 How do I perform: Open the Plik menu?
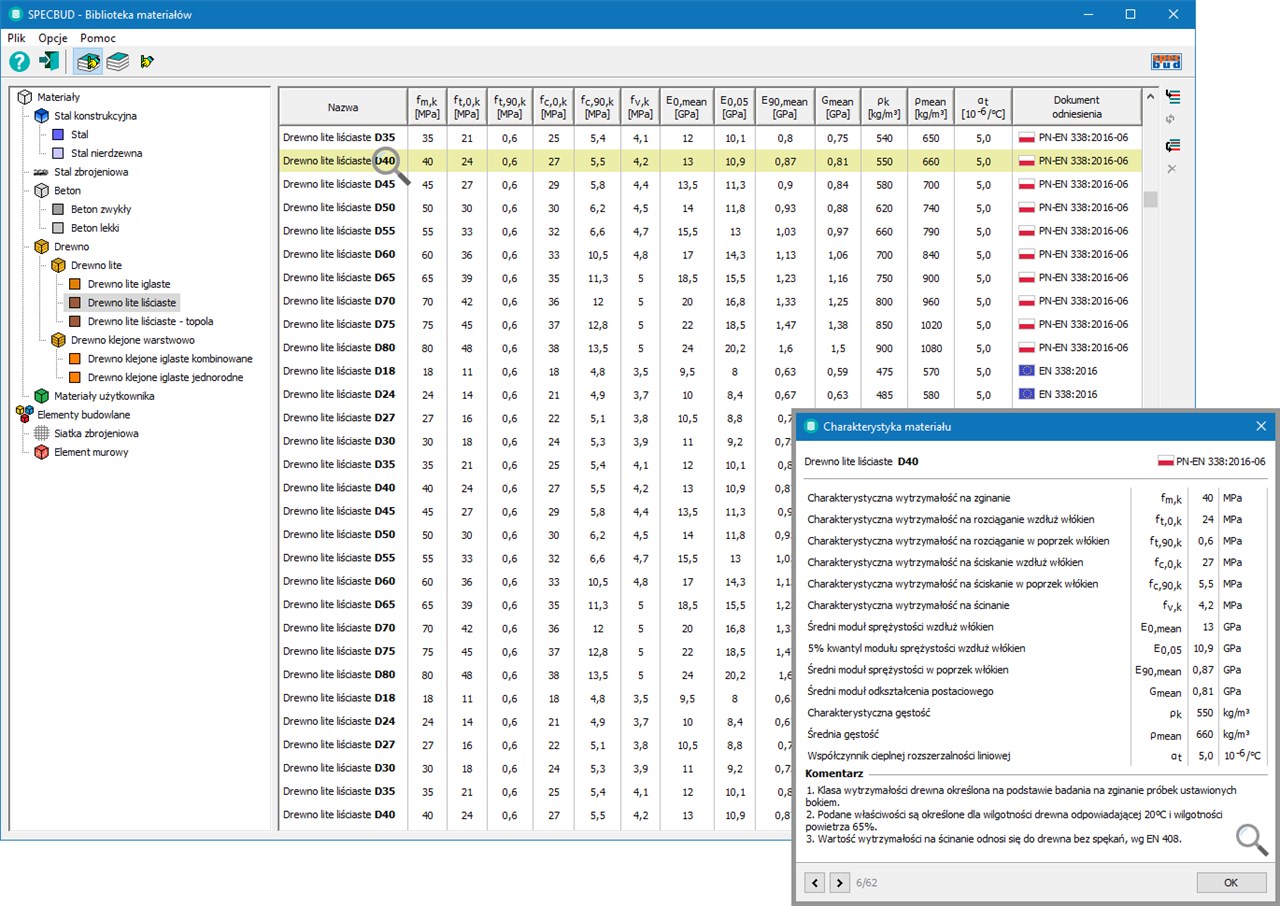point(17,38)
